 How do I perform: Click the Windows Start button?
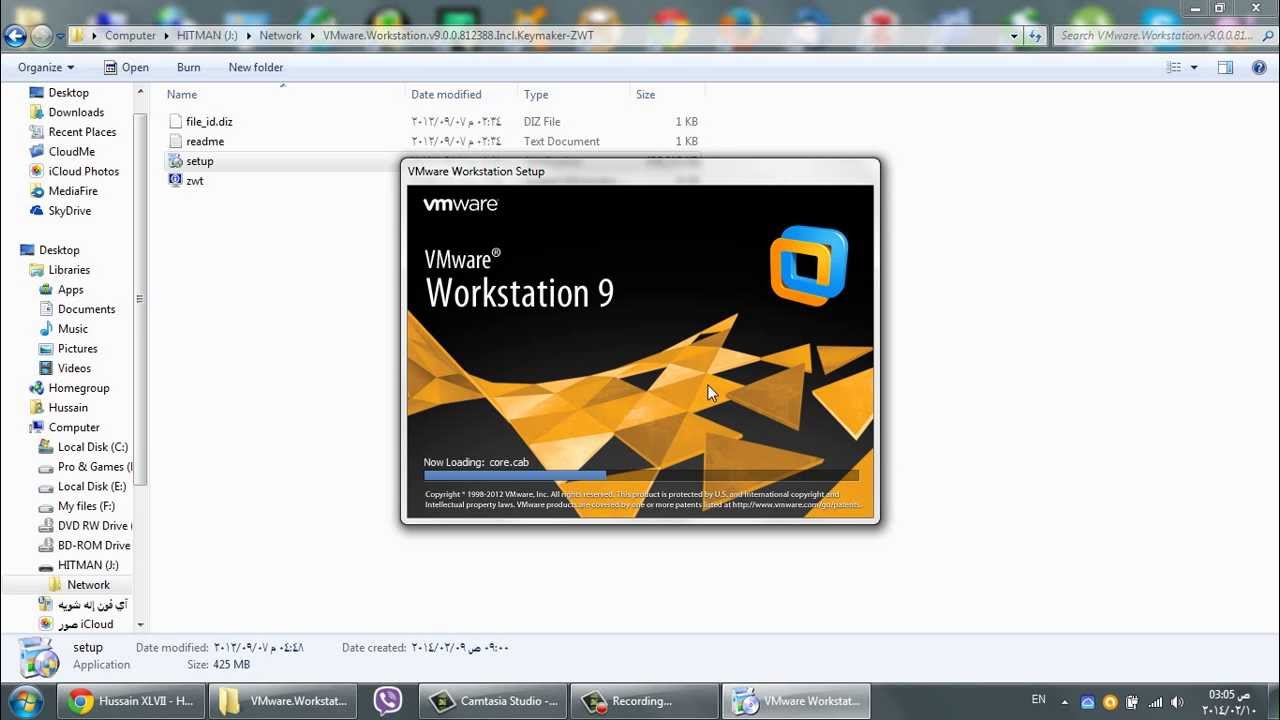(x=26, y=701)
